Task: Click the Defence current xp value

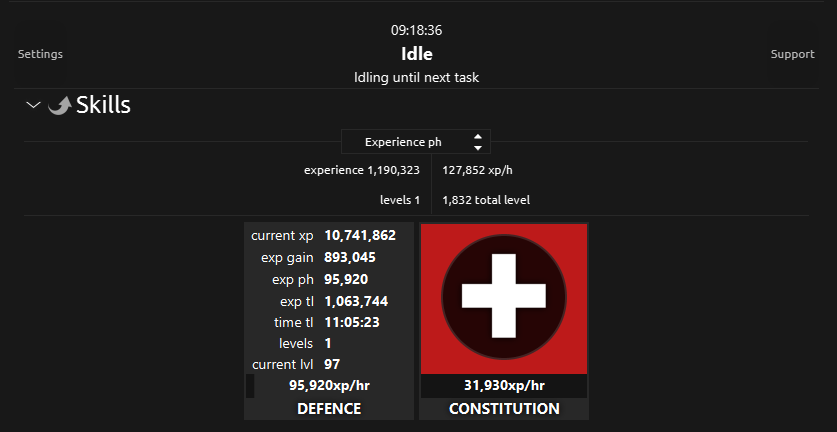Action: point(360,236)
